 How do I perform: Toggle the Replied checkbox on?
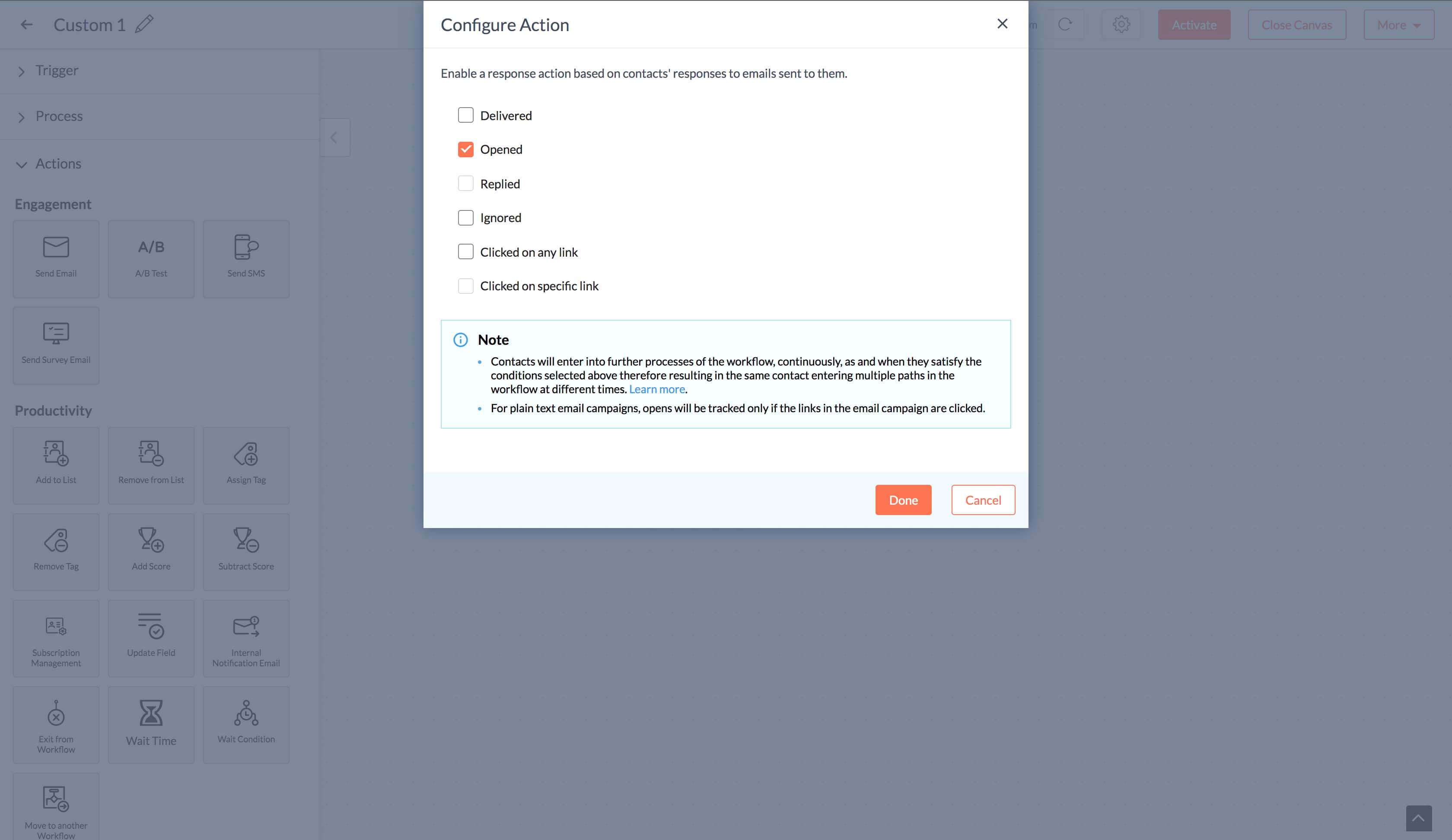(x=466, y=183)
